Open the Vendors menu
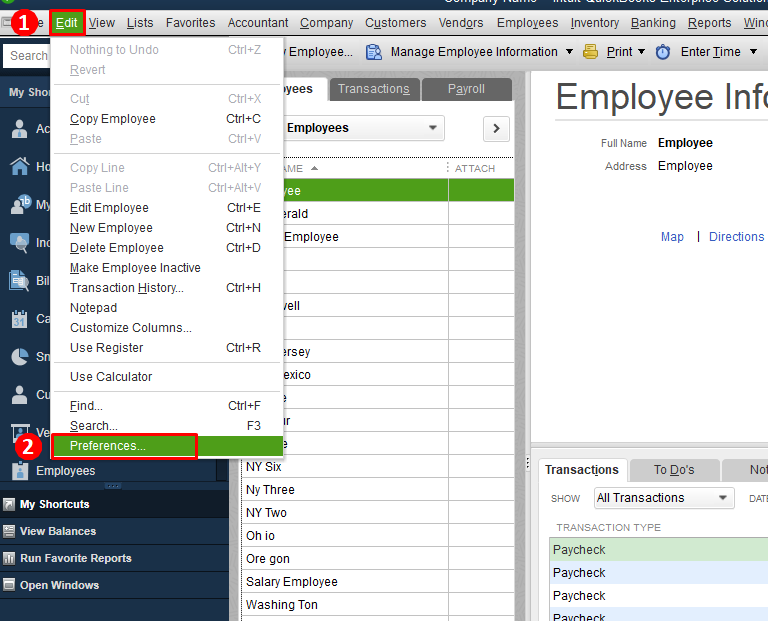 point(461,23)
